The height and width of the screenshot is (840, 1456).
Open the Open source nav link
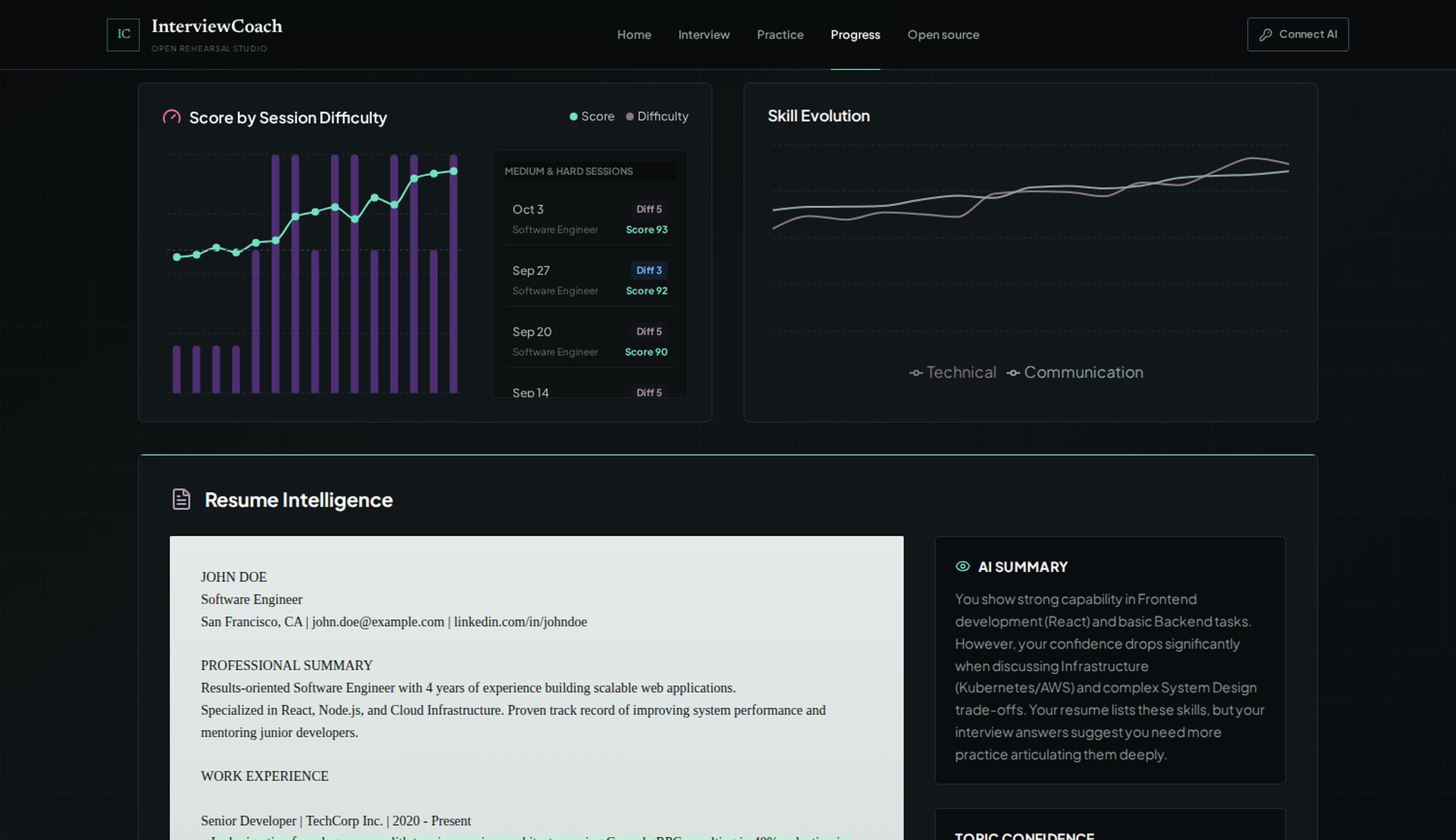coord(943,34)
